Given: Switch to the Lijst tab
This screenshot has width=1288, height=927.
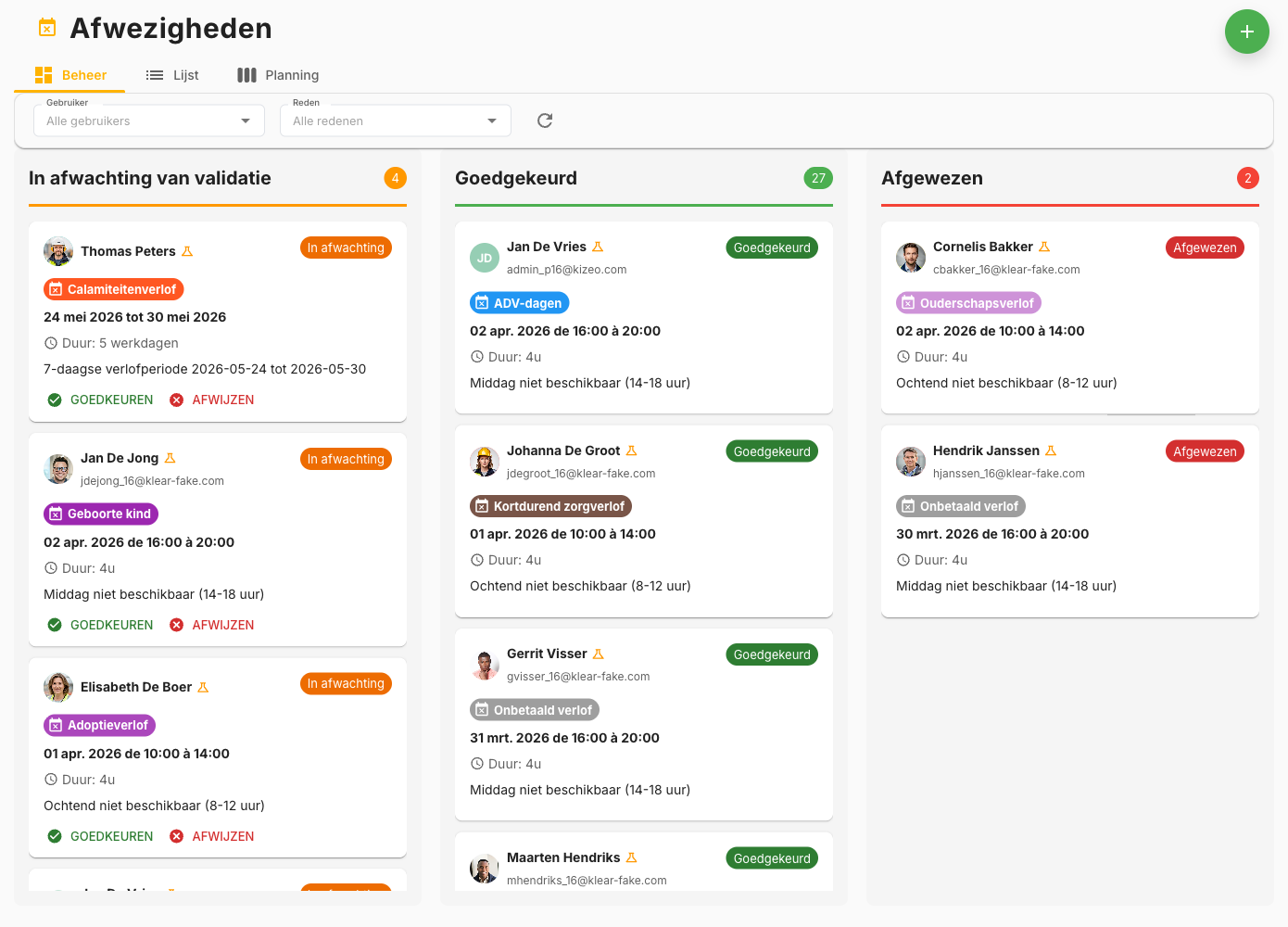Looking at the screenshot, I should 172,74.
